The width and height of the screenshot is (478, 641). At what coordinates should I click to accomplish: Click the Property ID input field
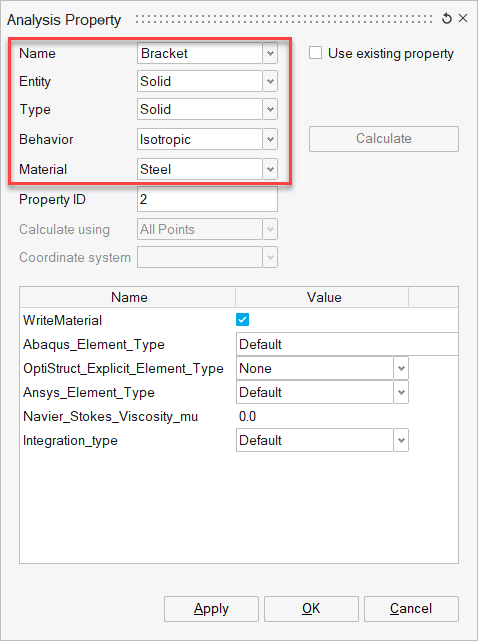(x=207, y=199)
